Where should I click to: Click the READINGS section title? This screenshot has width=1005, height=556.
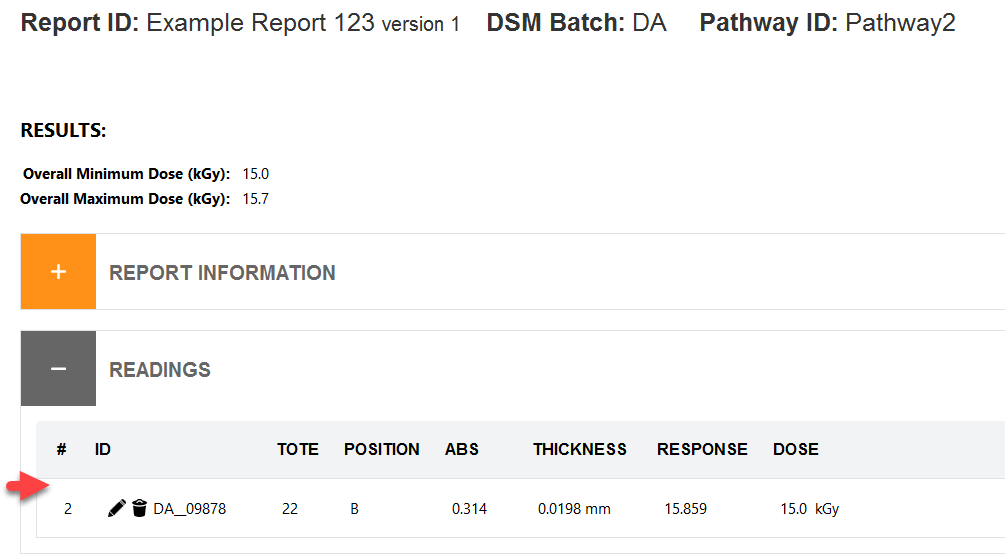[160, 370]
